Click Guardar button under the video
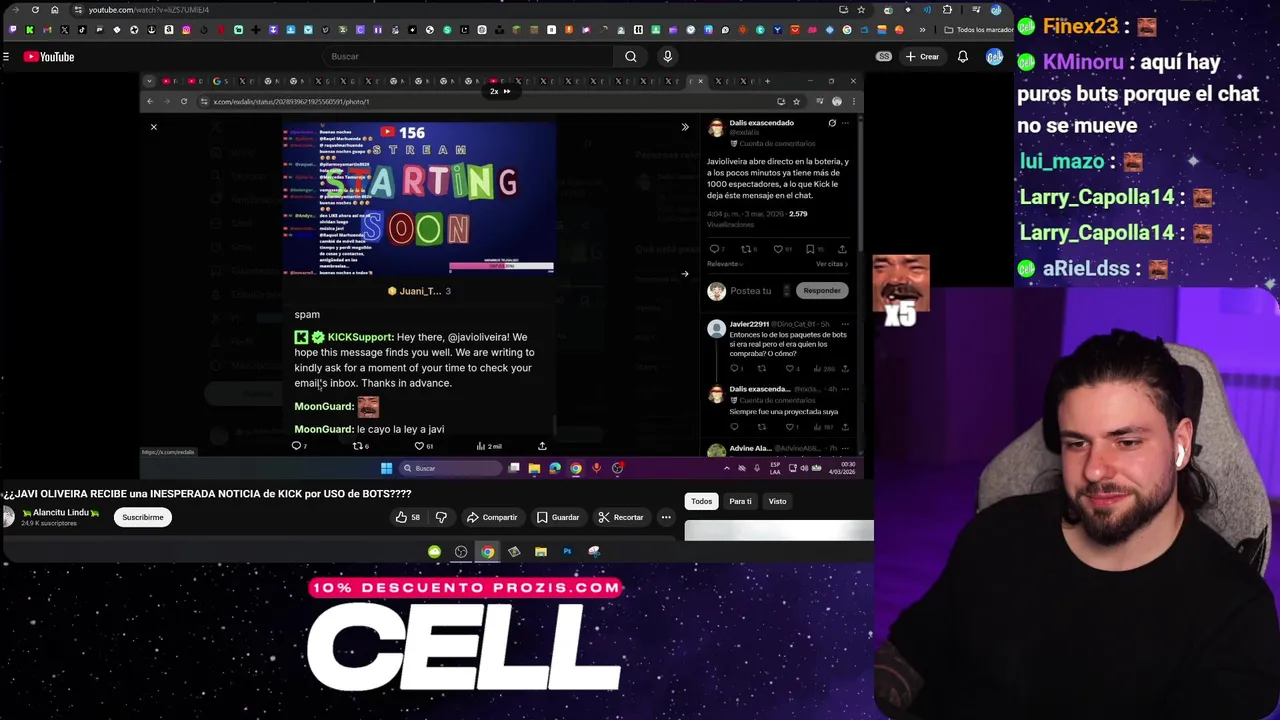 [558, 517]
